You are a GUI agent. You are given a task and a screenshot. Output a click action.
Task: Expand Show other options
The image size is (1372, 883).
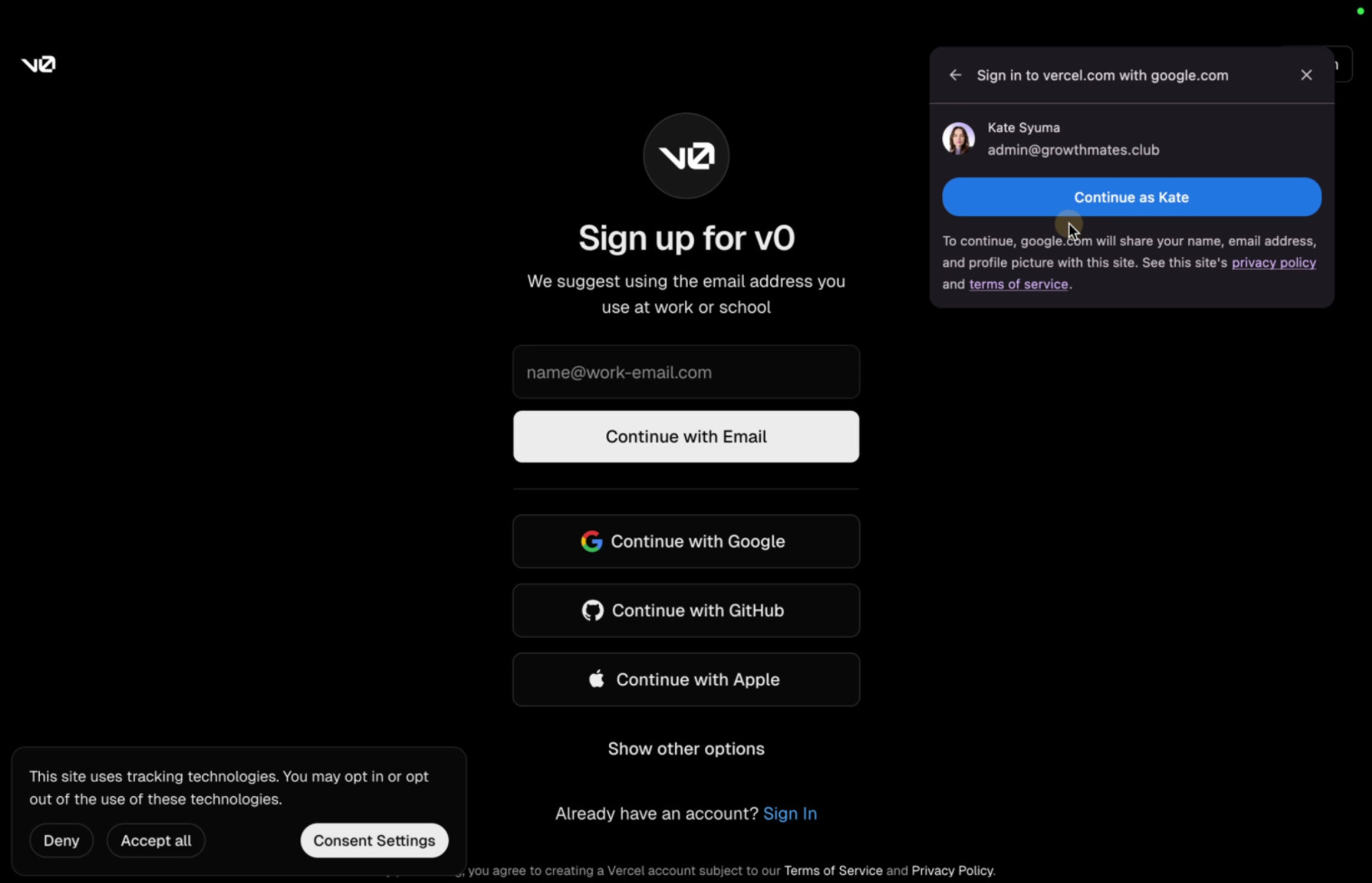tap(686, 749)
